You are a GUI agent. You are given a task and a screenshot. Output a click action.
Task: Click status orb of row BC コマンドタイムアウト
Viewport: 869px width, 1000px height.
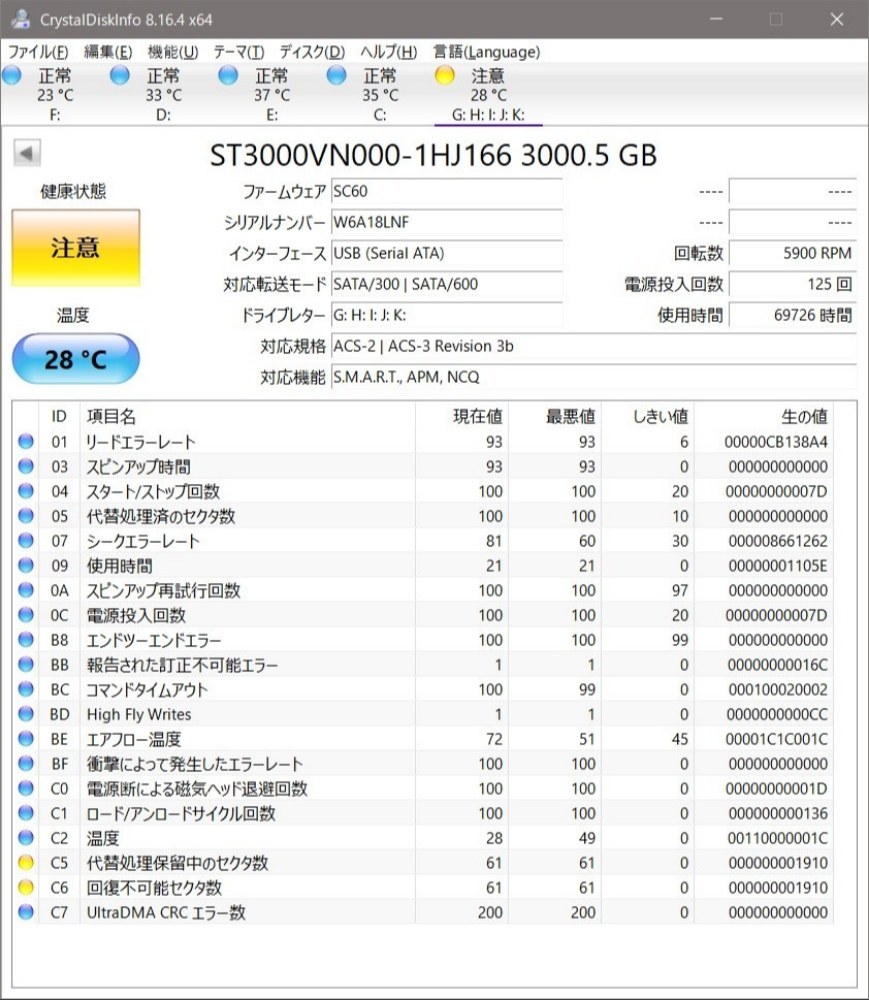[x=26, y=689]
